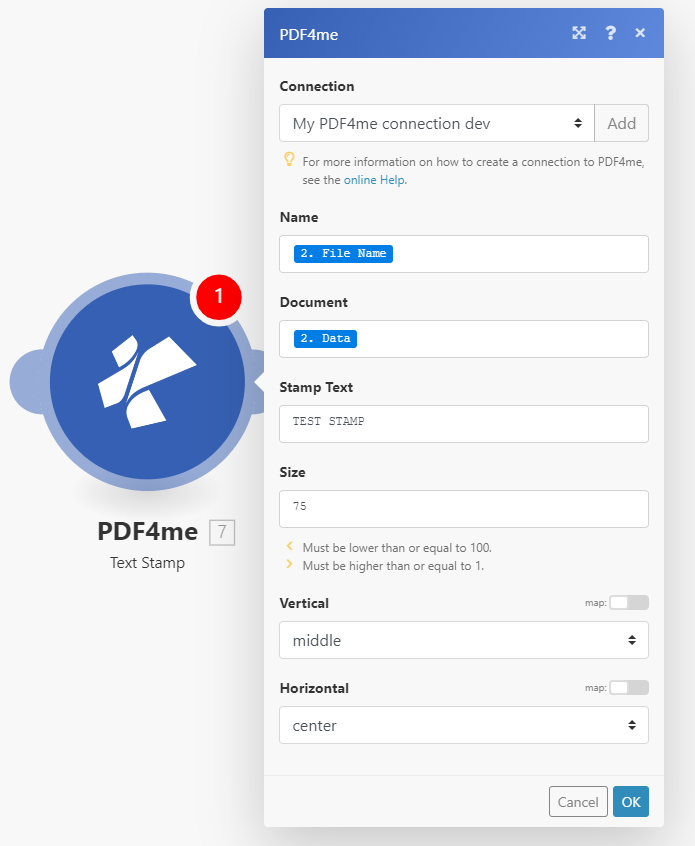
Task: Click inside the Name input field
Action: point(464,254)
